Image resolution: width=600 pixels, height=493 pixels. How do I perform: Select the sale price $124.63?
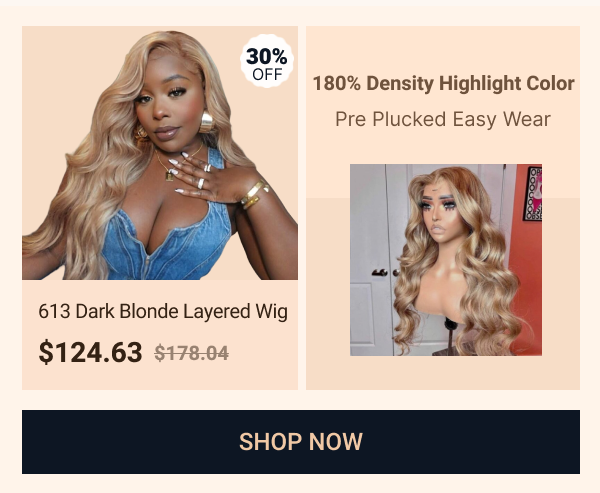90,352
